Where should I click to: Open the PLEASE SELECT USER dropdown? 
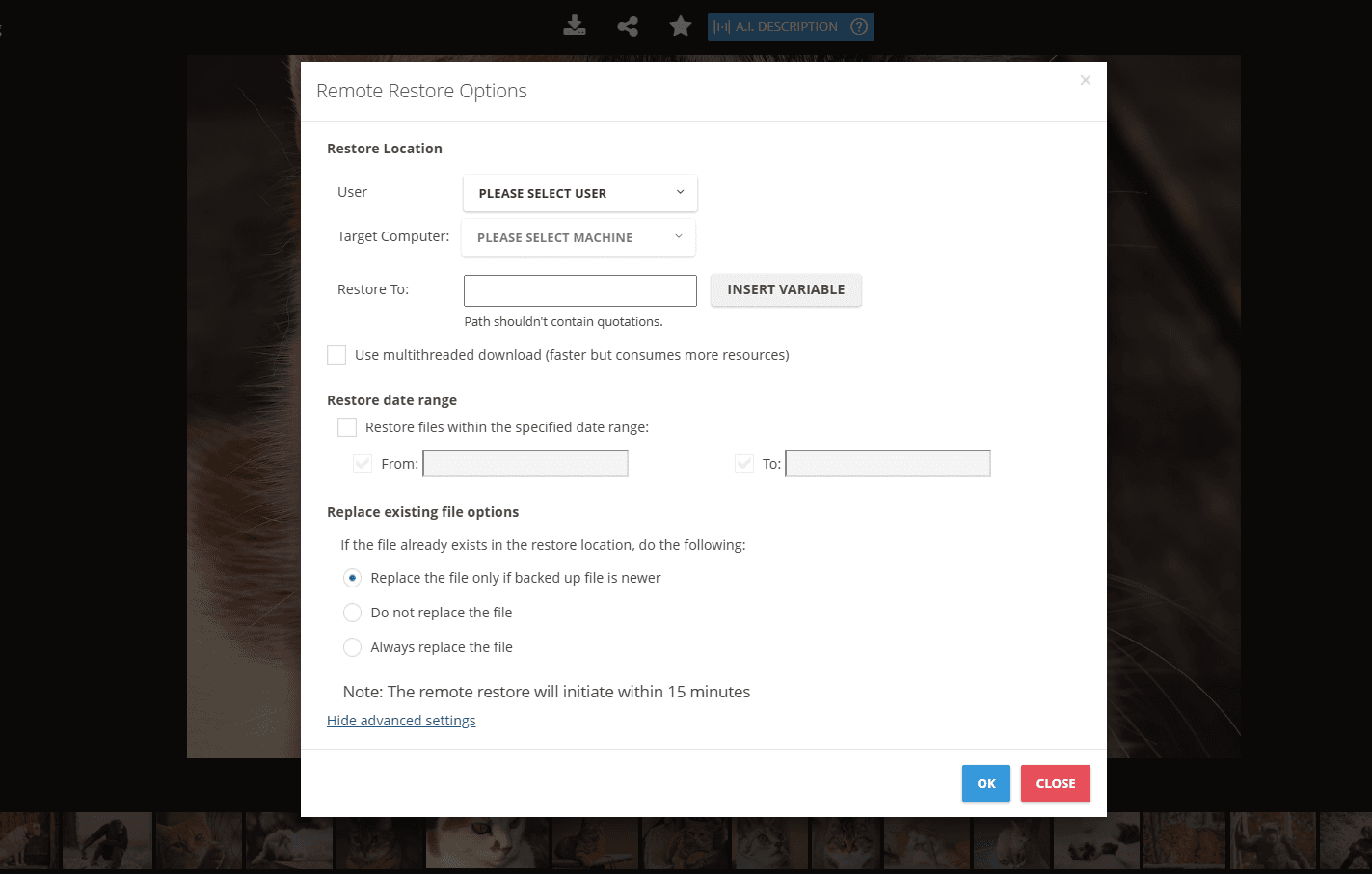(579, 193)
